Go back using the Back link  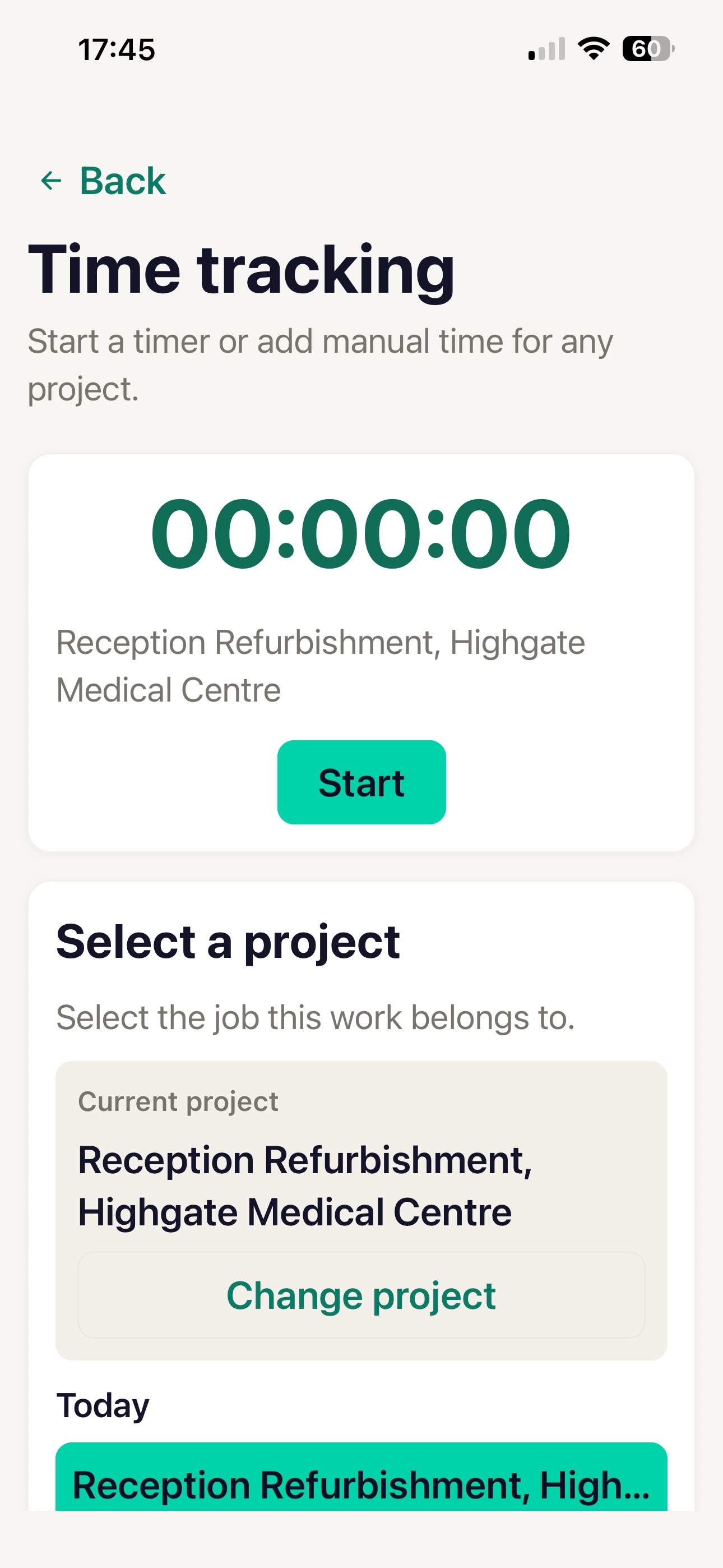coord(102,181)
